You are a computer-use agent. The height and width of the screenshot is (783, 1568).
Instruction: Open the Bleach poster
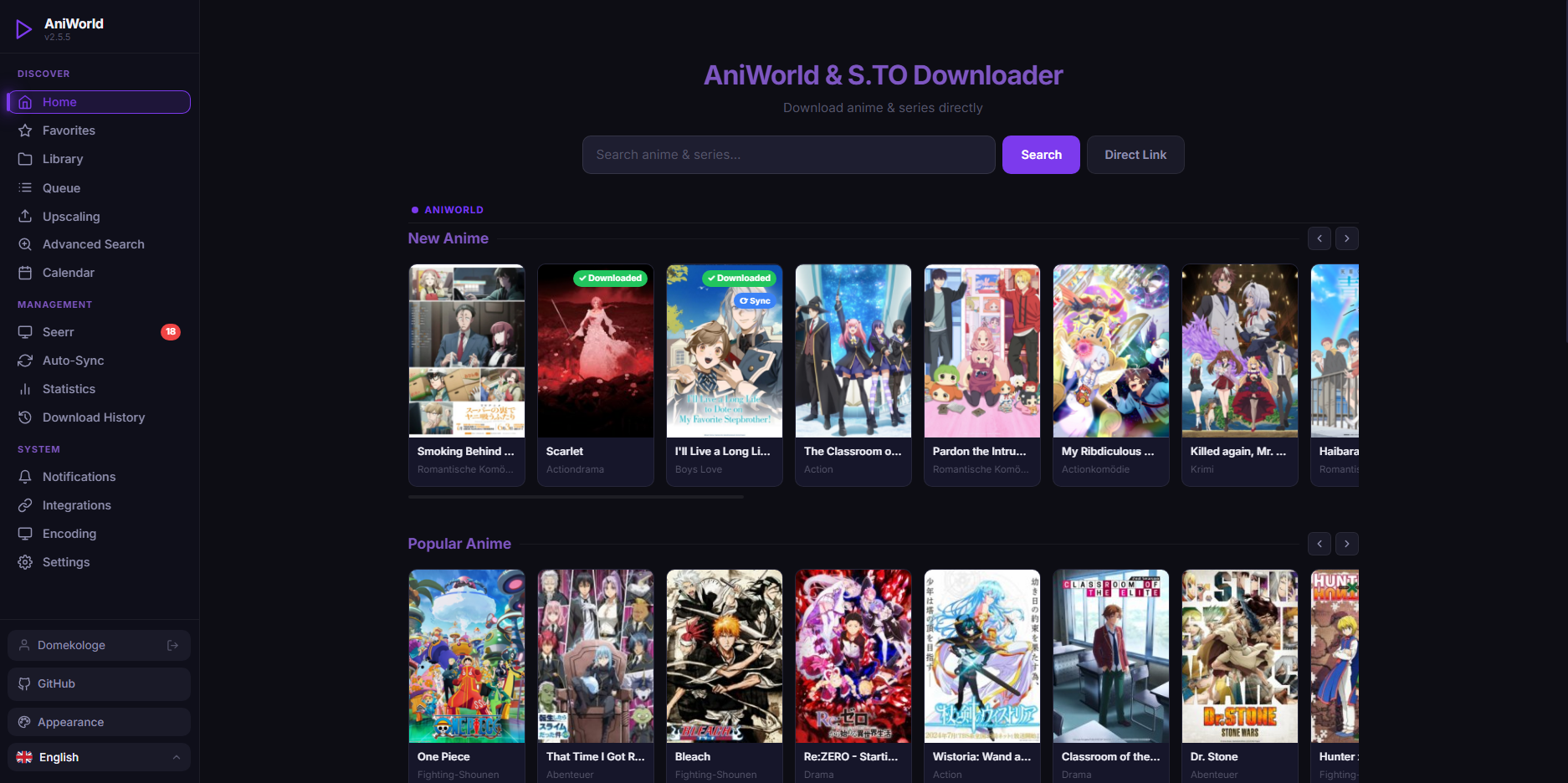(x=725, y=657)
